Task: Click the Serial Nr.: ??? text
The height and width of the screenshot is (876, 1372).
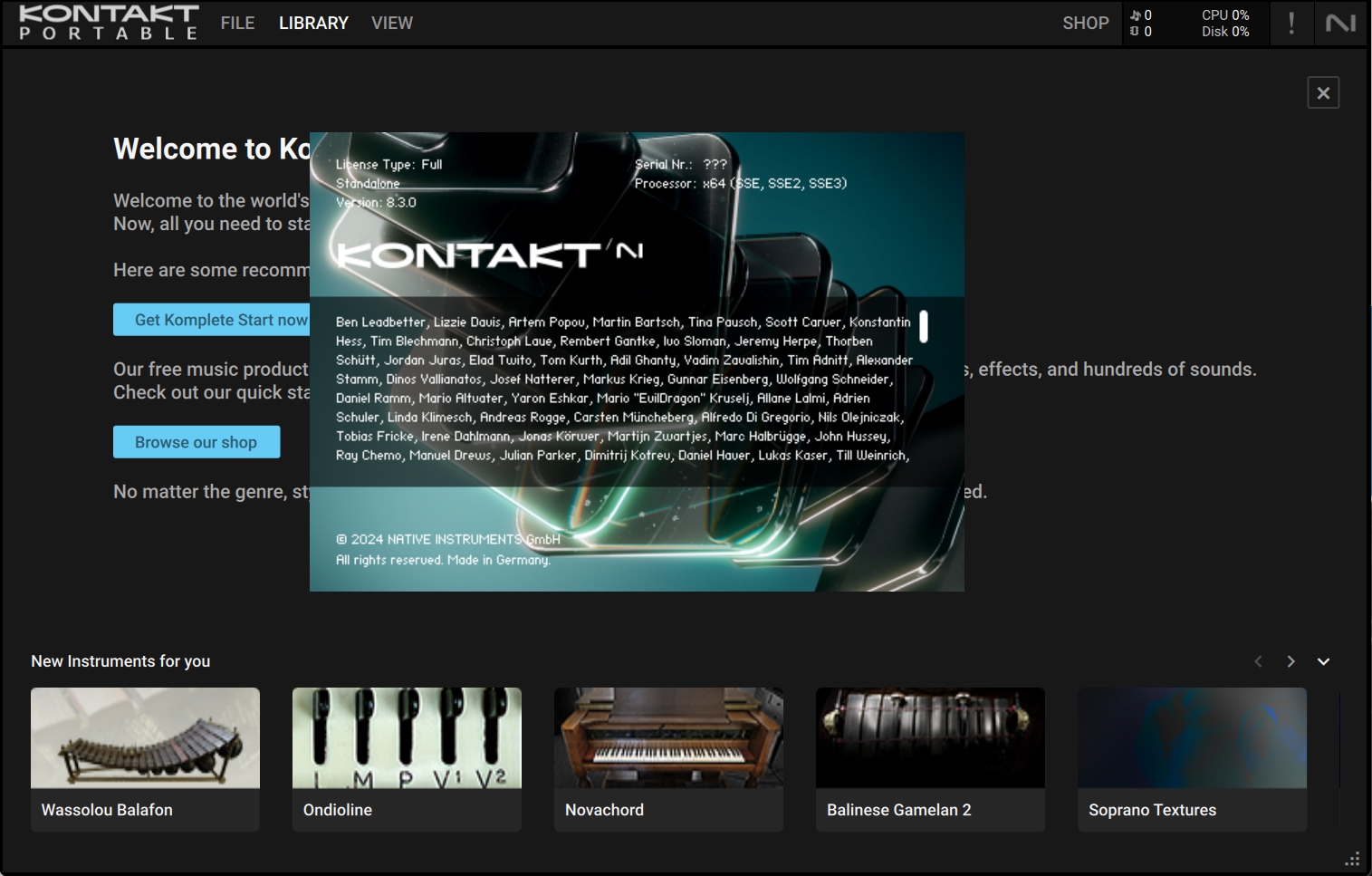Action: (x=680, y=164)
